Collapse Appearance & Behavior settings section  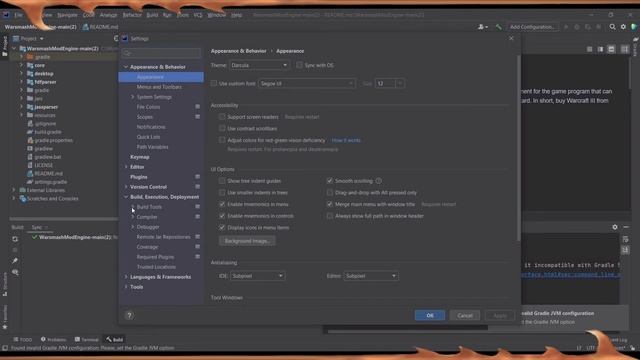tap(126, 67)
